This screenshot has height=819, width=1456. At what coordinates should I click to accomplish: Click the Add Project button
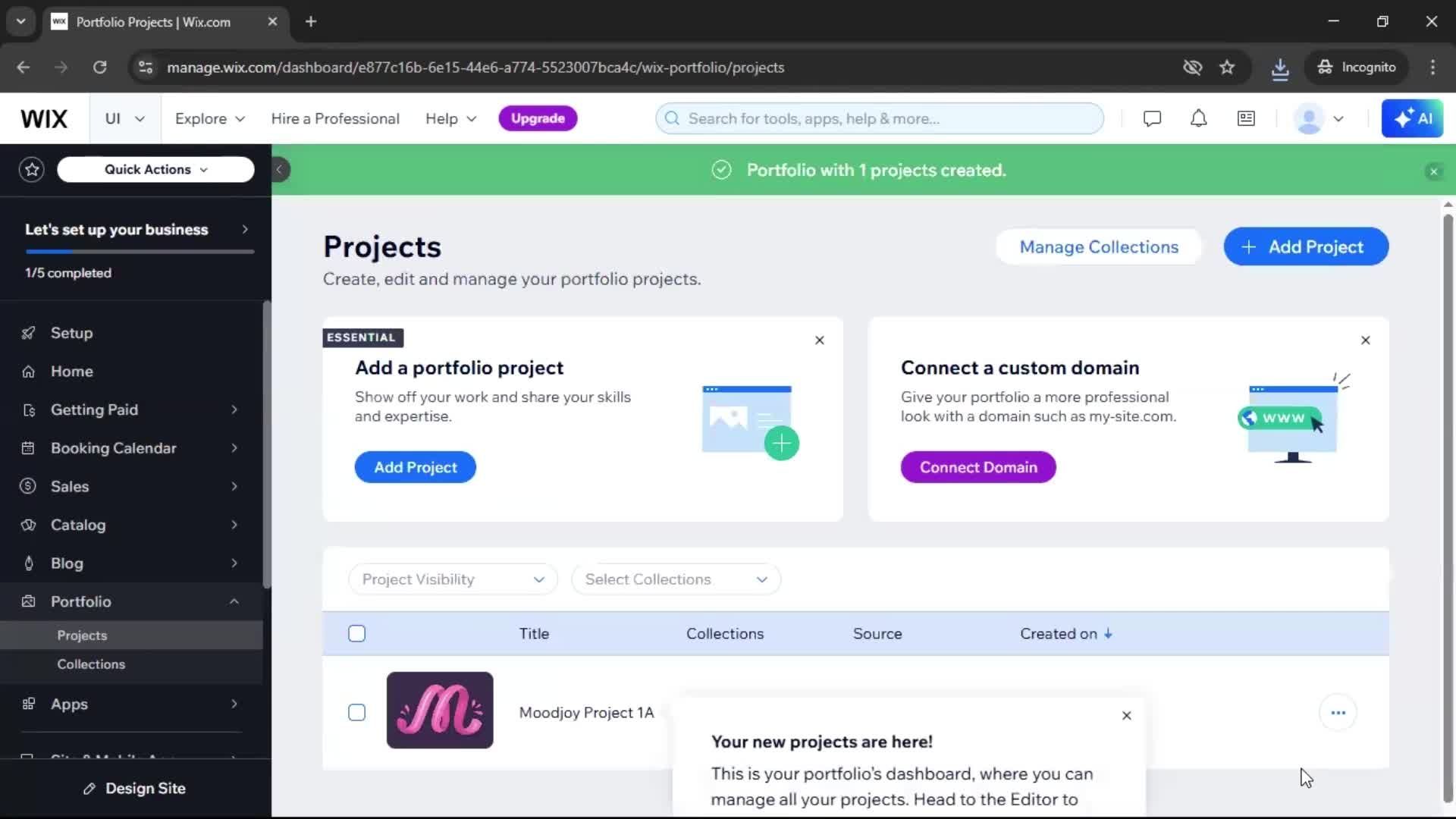[1305, 246]
